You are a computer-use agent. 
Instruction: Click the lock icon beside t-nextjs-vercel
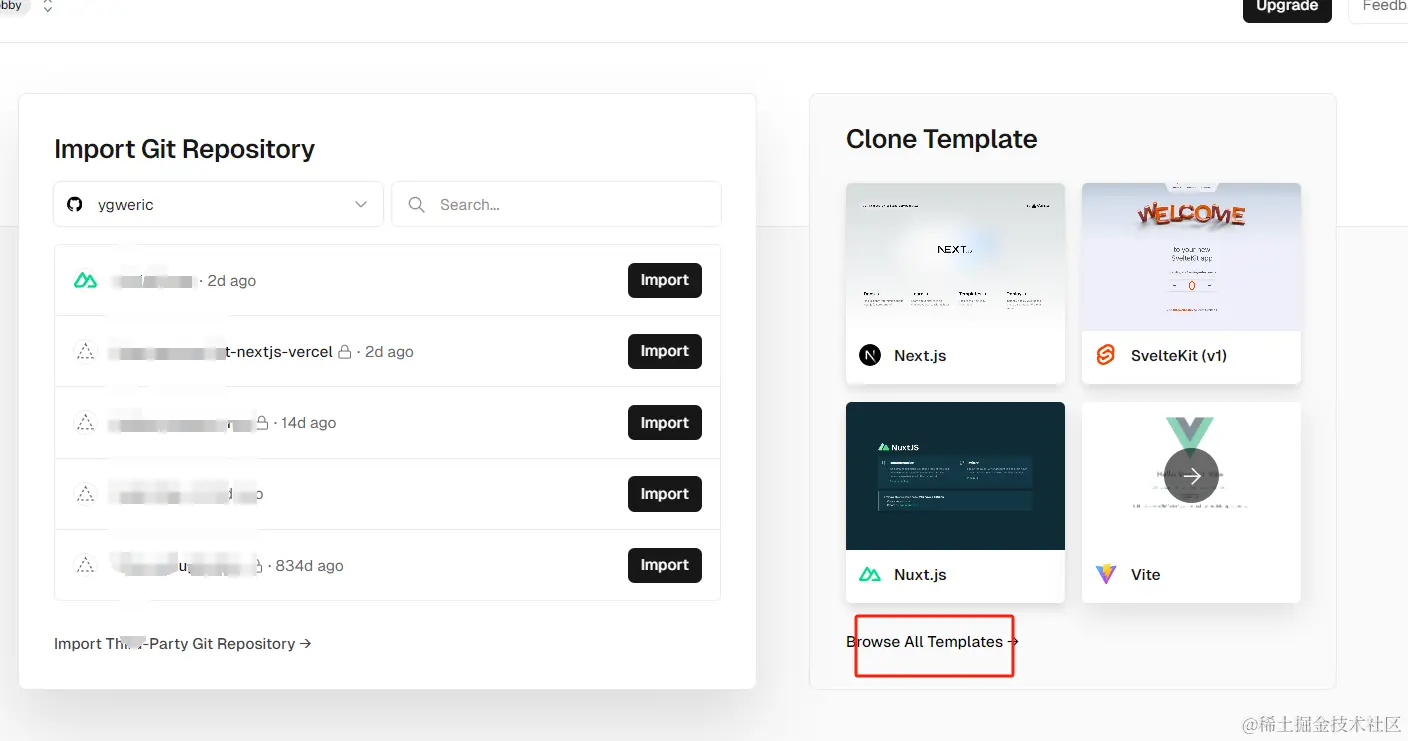pyautogui.click(x=344, y=352)
